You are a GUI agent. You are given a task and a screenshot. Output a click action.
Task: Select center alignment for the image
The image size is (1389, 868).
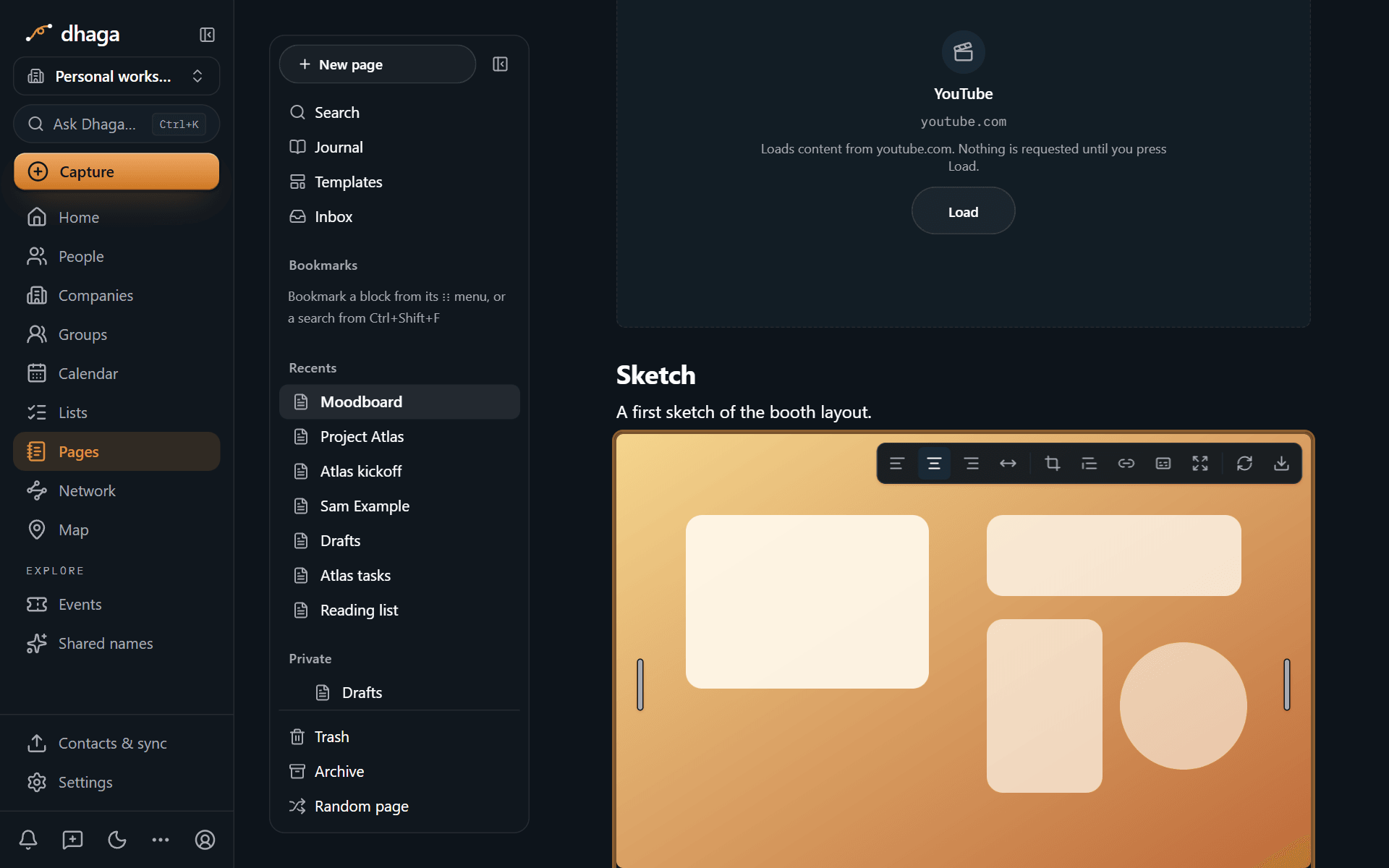(x=934, y=464)
